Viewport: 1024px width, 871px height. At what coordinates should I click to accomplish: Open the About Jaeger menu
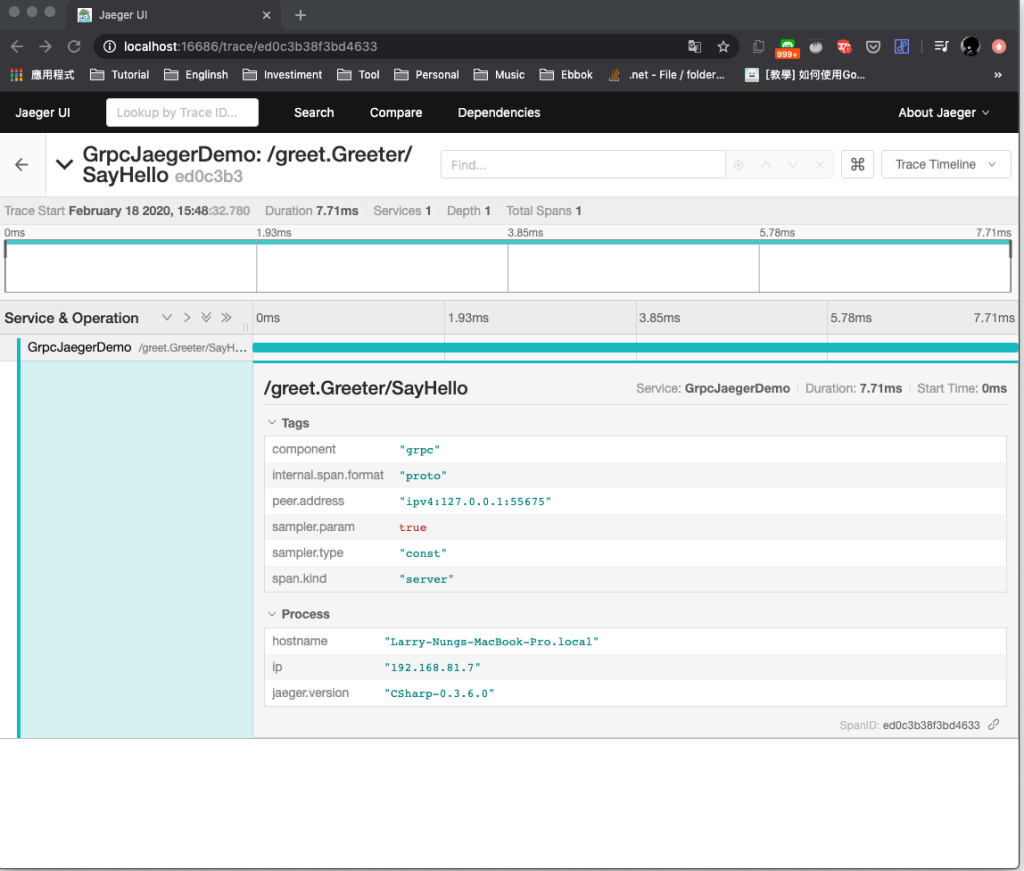tap(944, 112)
